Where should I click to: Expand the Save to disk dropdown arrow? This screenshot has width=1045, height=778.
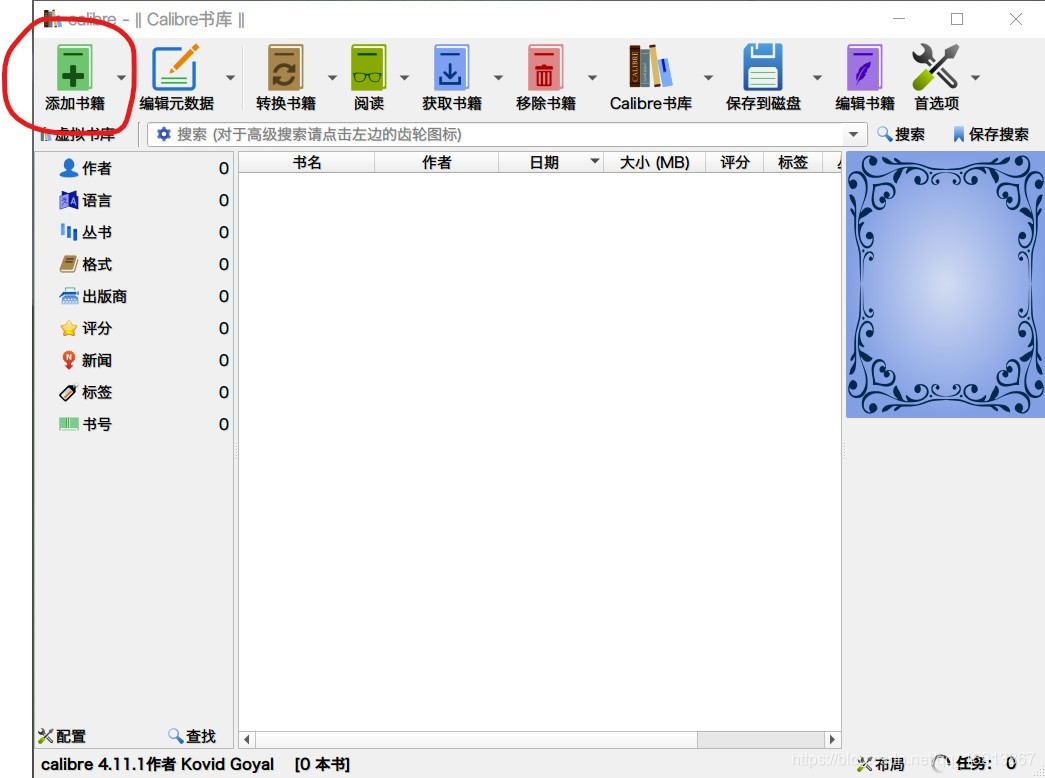[817, 77]
